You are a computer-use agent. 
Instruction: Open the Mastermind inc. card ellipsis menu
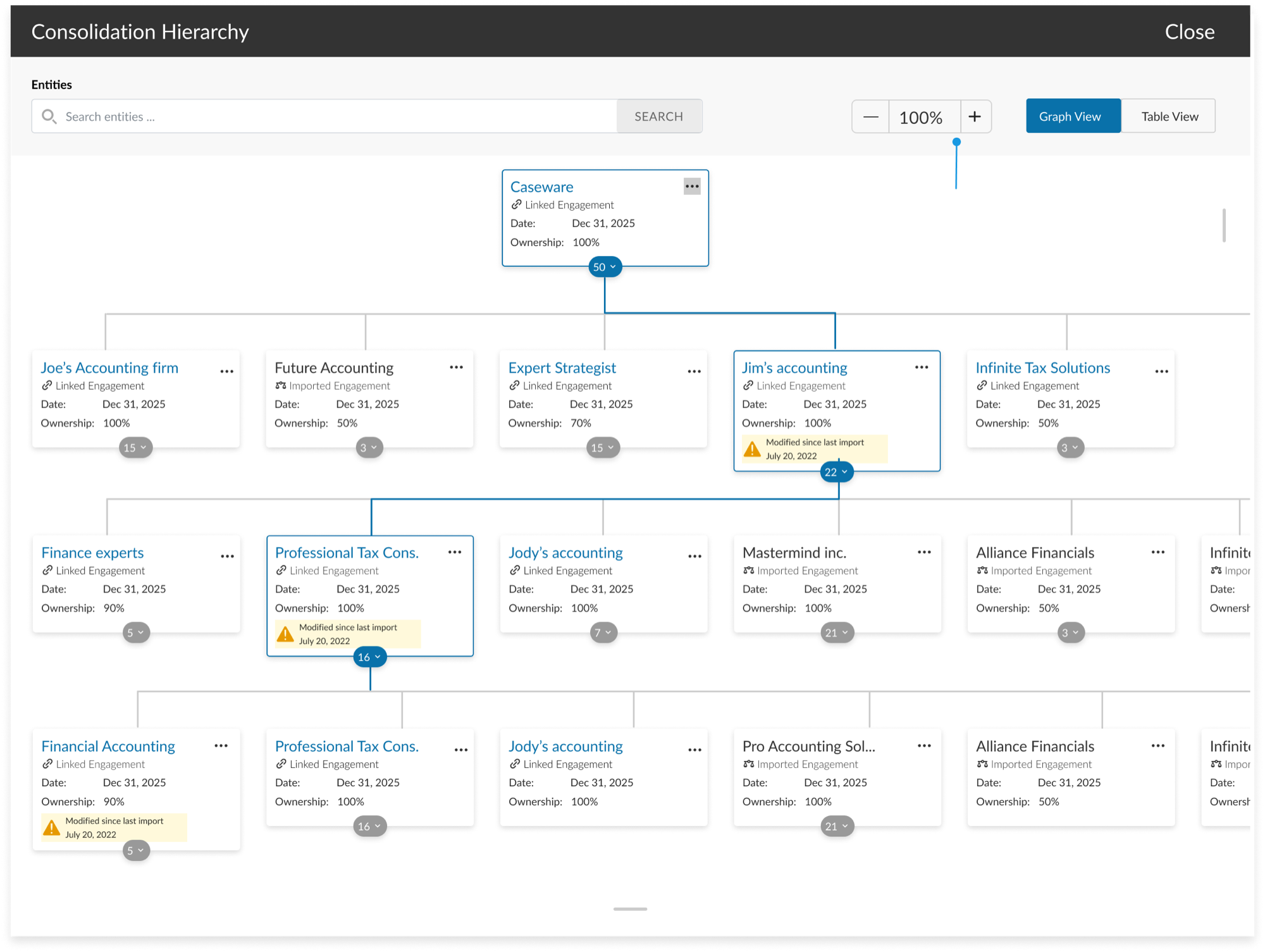[924, 552]
